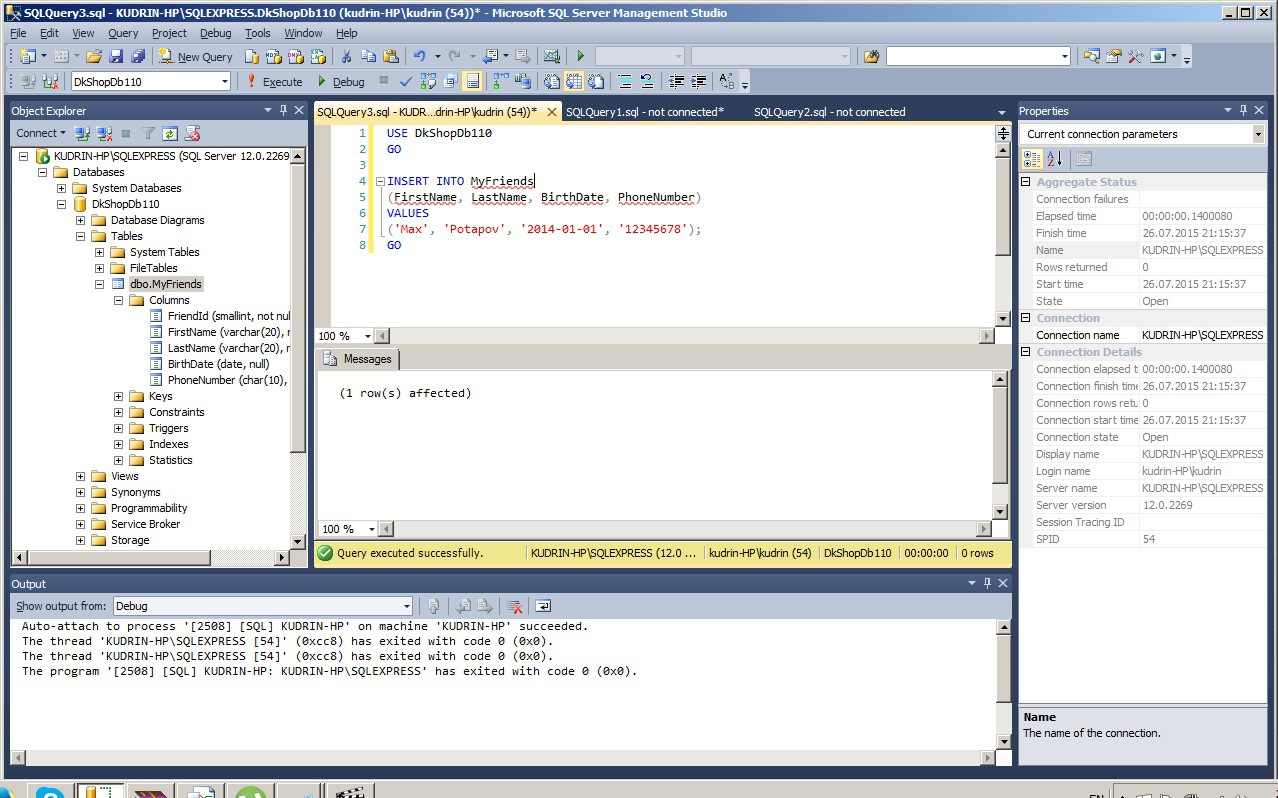This screenshot has height=798, width=1278.
Task: Parse query with the checkmark icon
Action: coord(405,81)
